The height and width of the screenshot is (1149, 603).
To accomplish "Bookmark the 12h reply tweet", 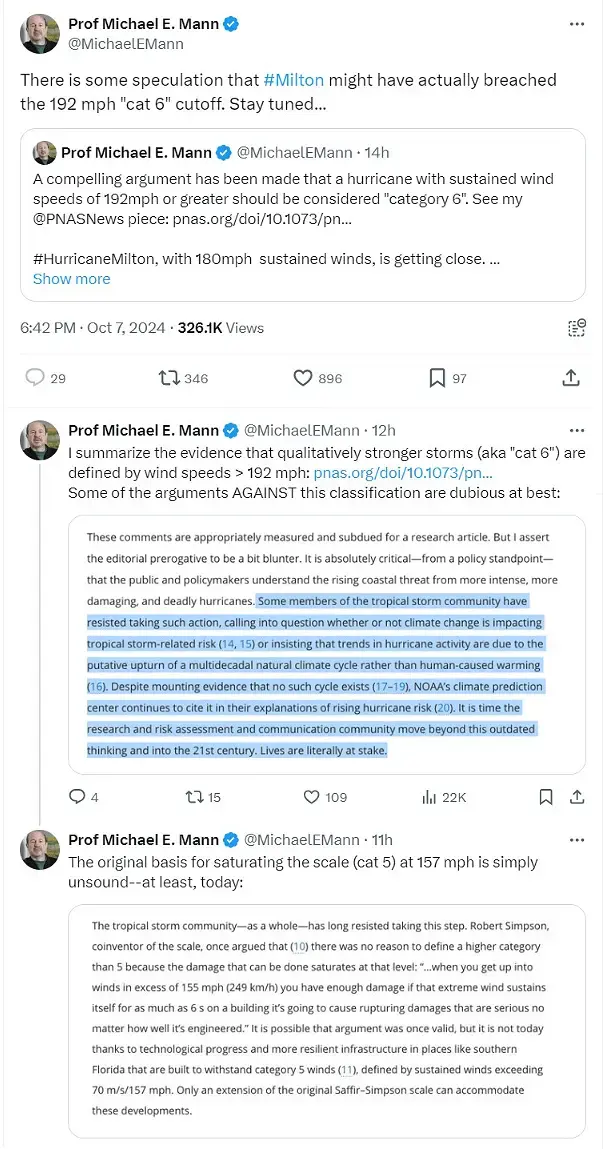I will [546, 797].
